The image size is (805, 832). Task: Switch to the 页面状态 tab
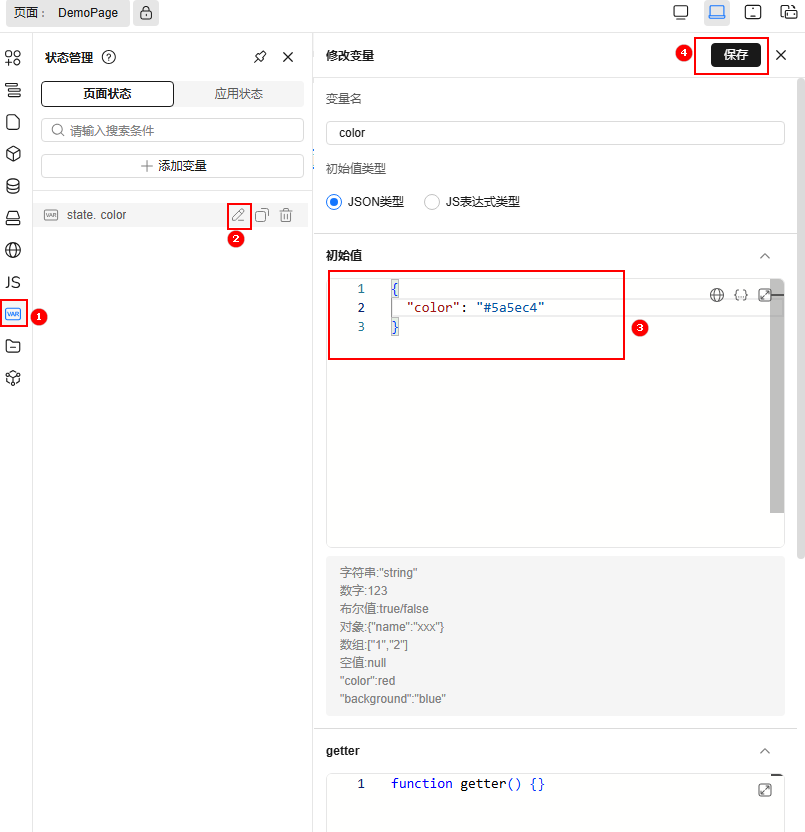tap(107, 94)
